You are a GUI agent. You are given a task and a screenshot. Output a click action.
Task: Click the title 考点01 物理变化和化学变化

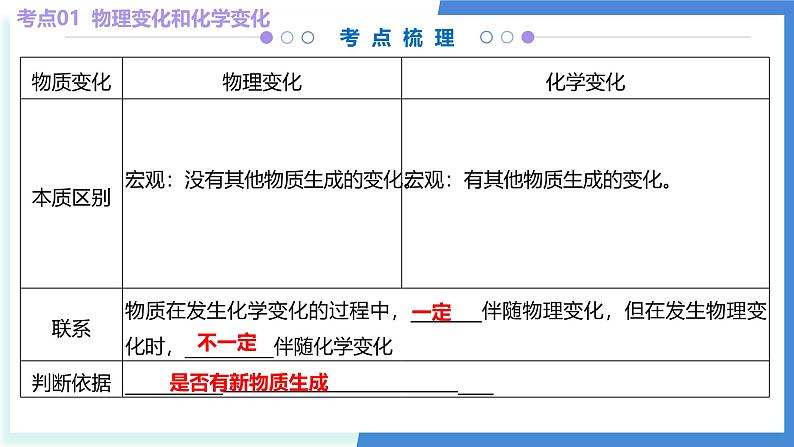tap(143, 19)
